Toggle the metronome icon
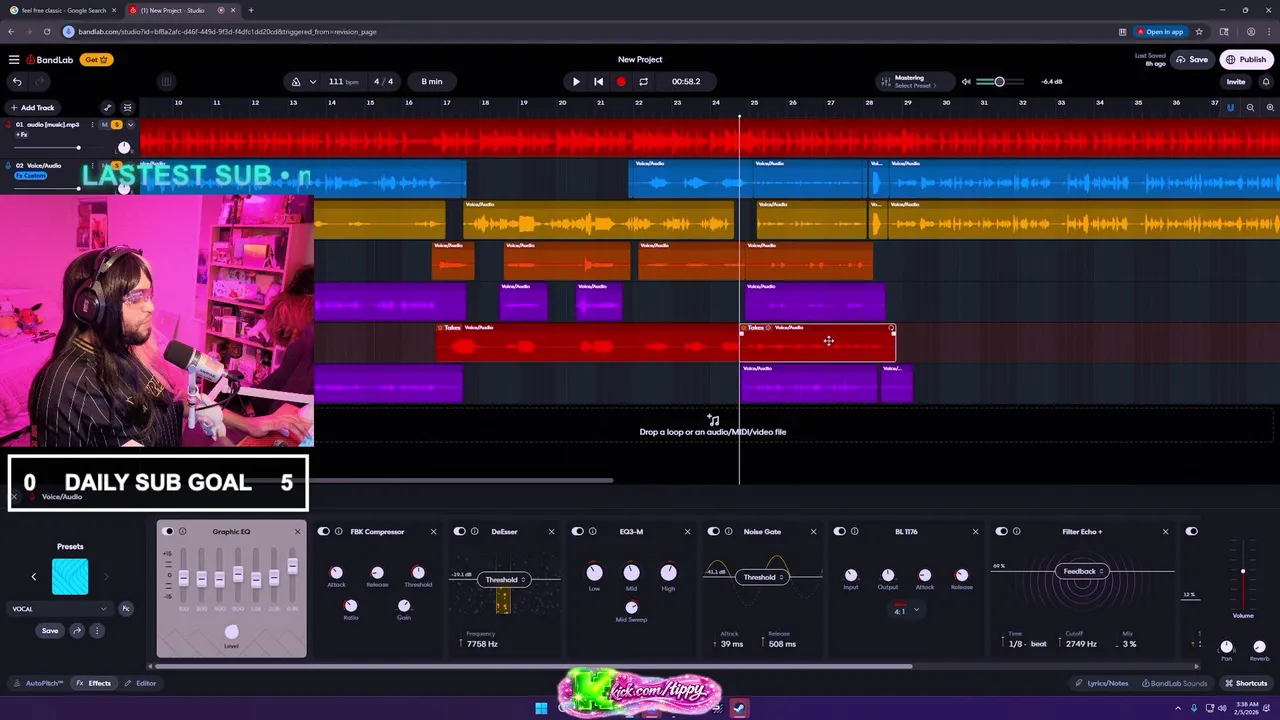 coord(295,82)
